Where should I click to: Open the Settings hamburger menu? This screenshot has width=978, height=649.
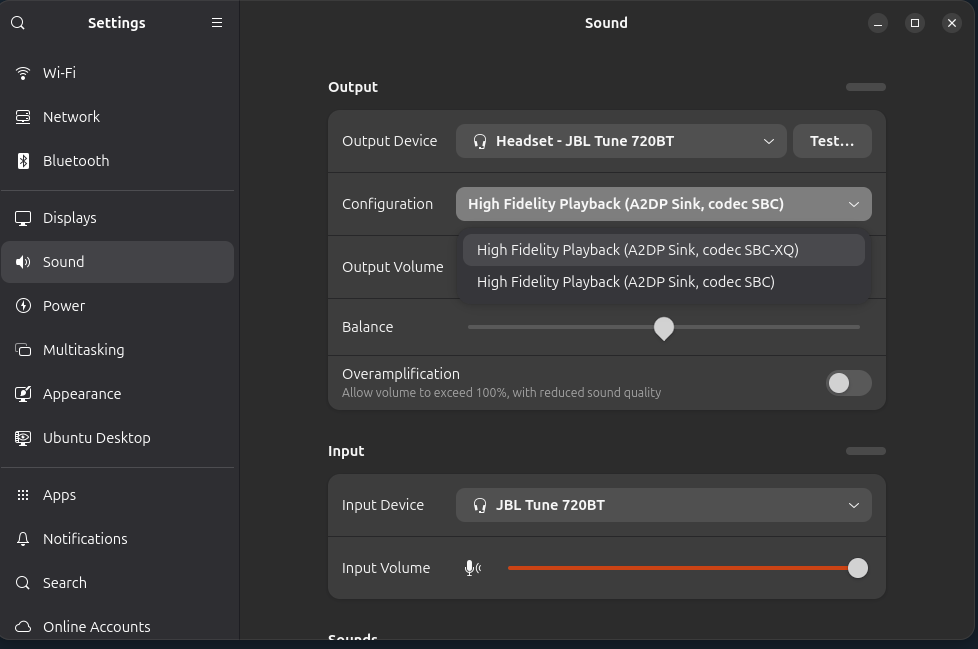[x=217, y=23]
